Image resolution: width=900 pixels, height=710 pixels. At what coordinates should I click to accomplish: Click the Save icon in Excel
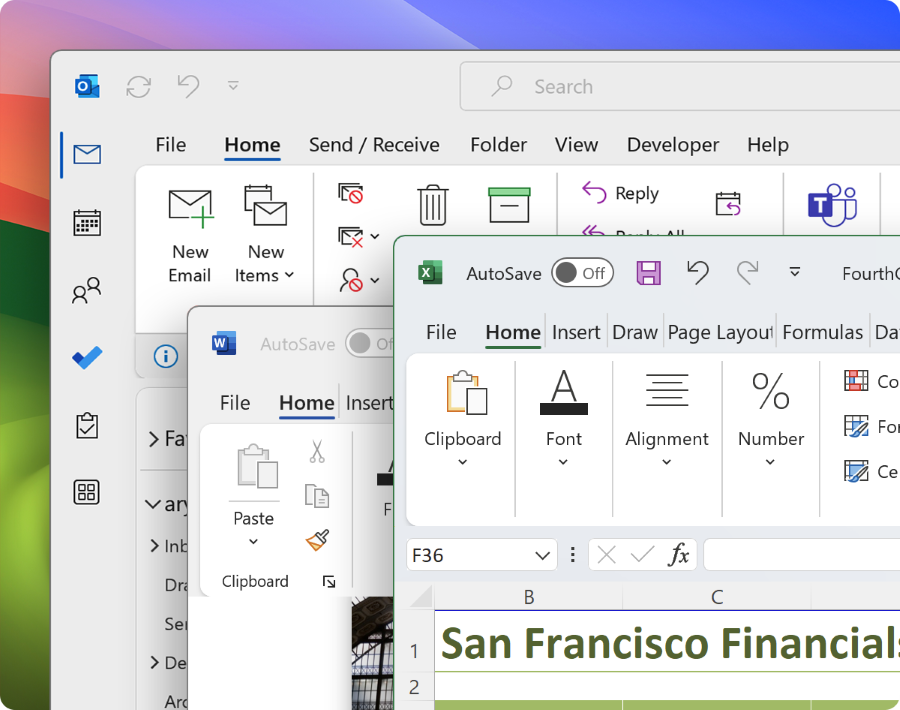coord(649,273)
